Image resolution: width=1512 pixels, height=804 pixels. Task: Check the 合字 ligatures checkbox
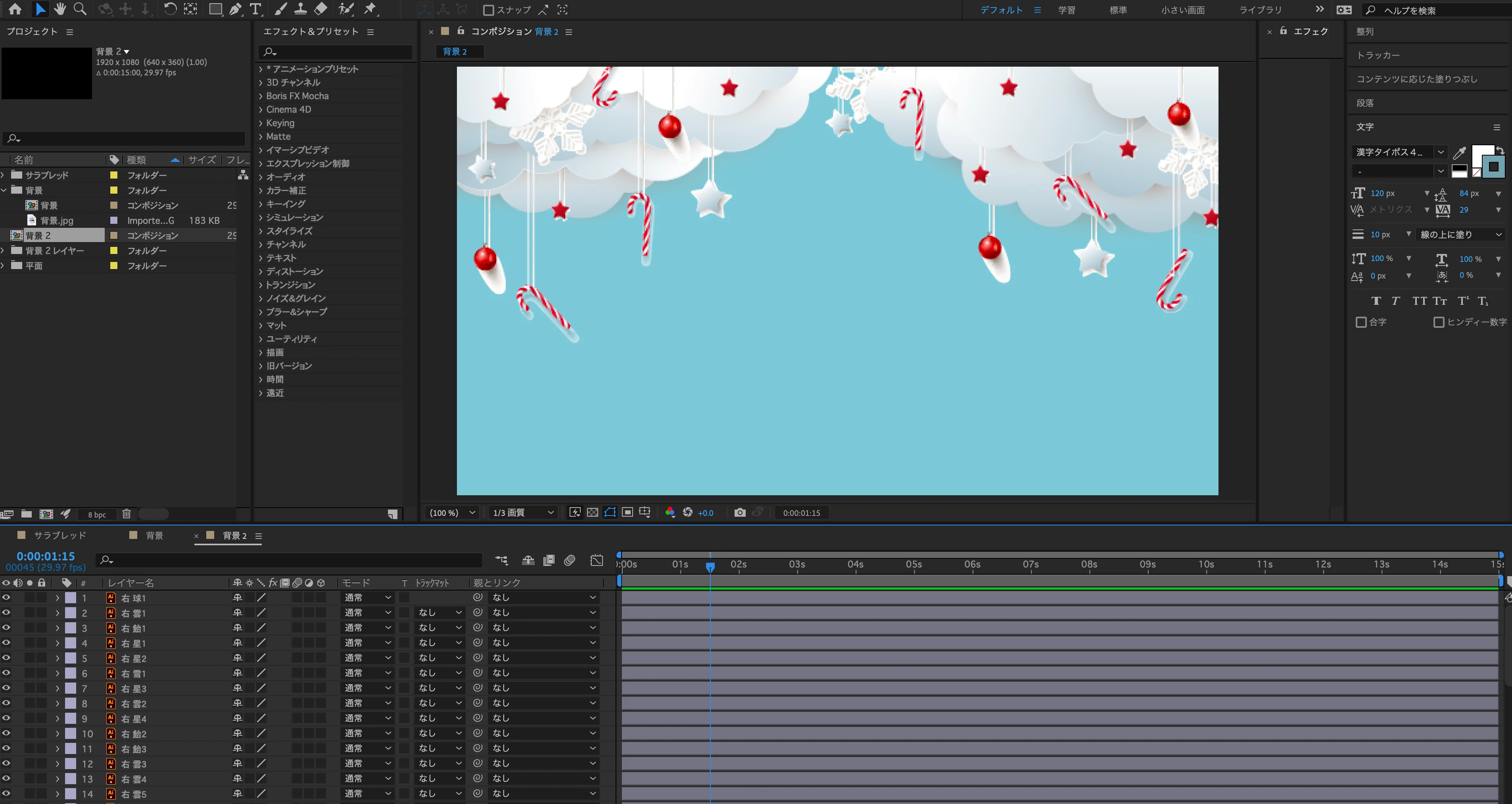coord(1361,322)
